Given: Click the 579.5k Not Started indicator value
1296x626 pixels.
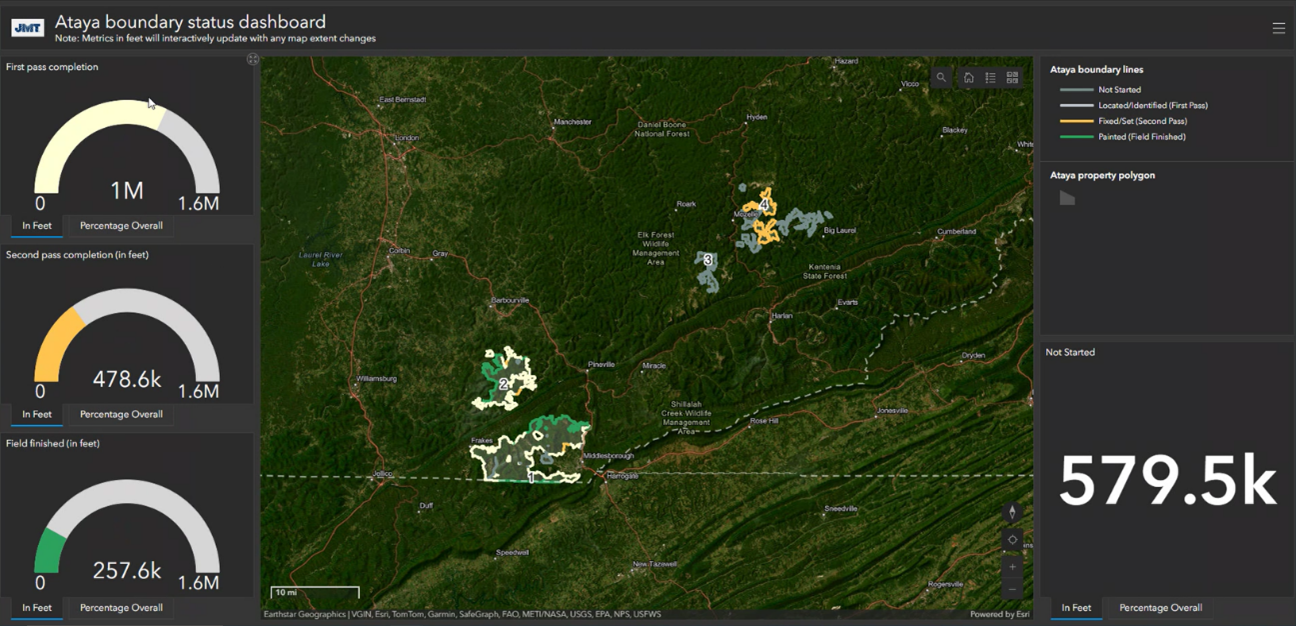Looking at the screenshot, I should (x=1167, y=481).
